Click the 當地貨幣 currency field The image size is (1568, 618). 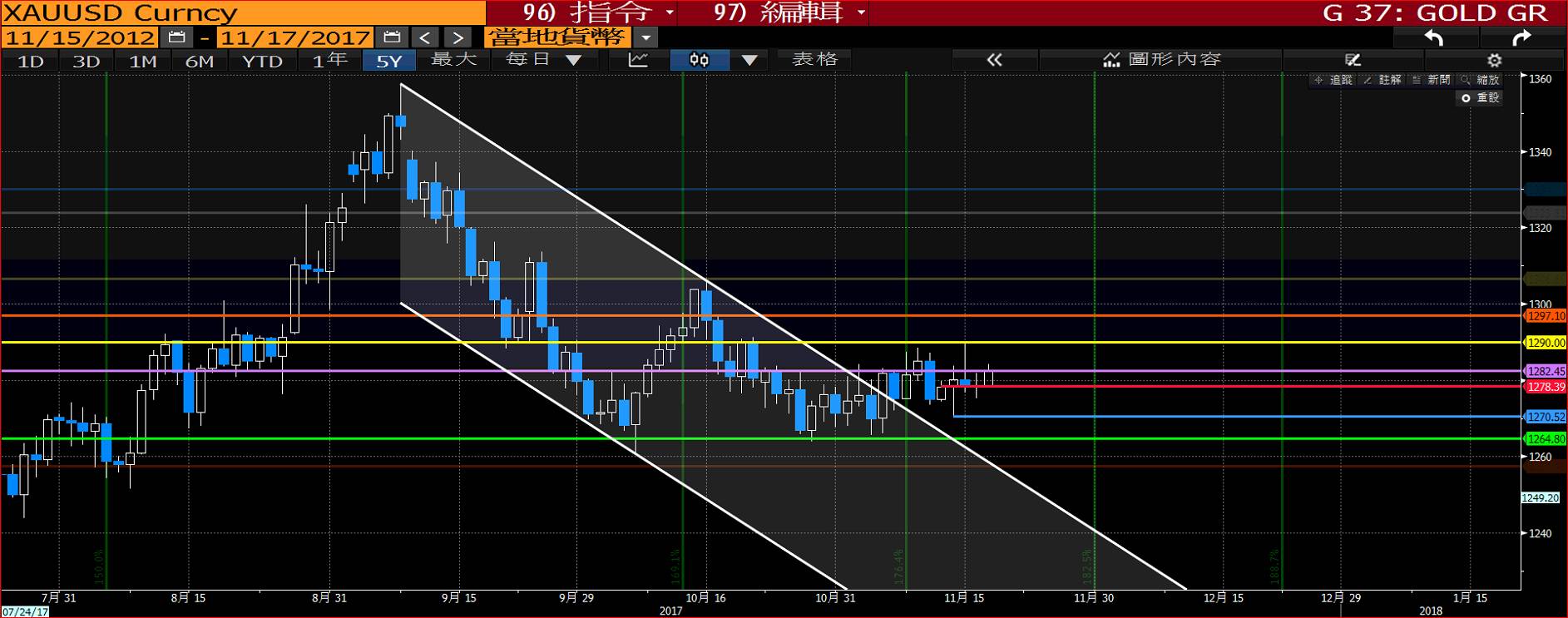[557, 37]
